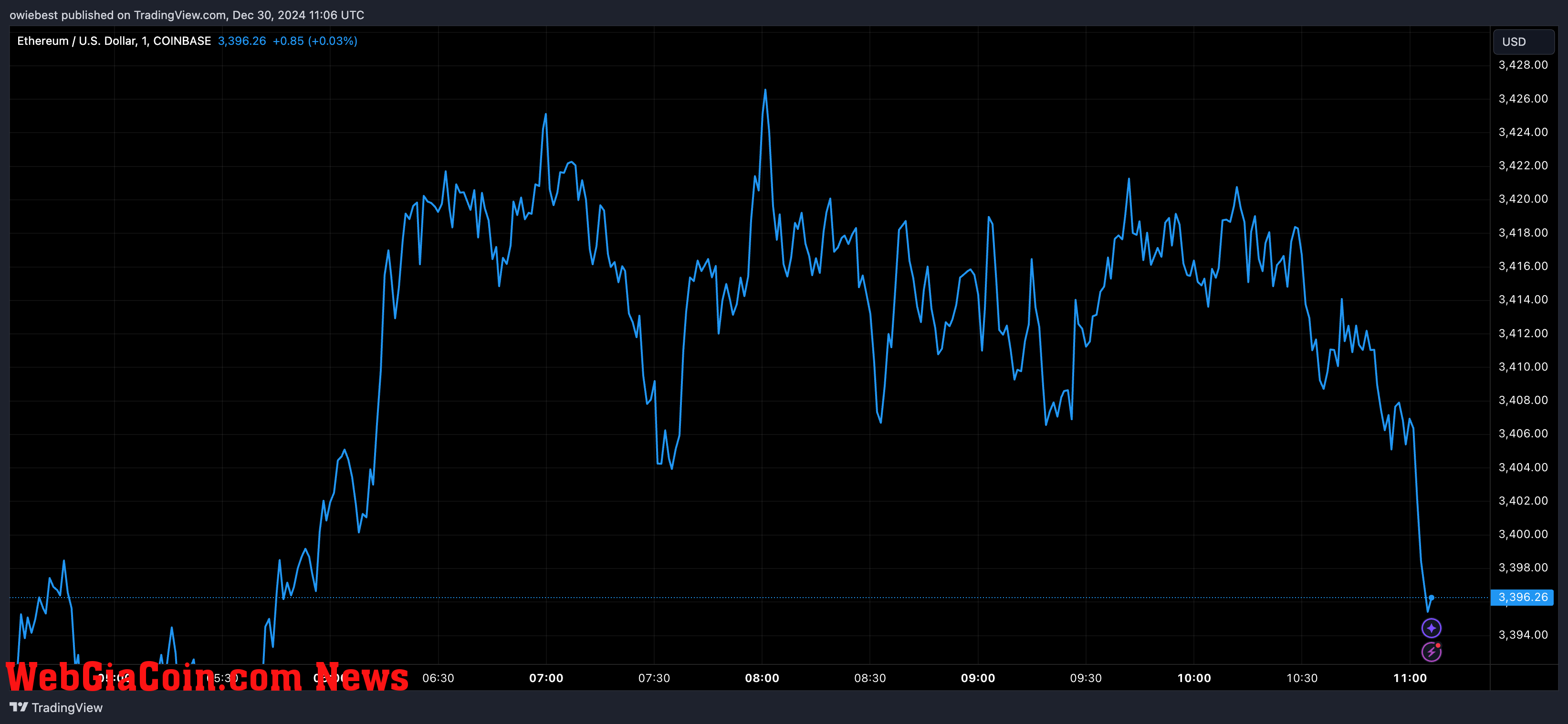Screen dimensions: 1568x724
Task: Click the TradingView logo at bottom left
Action: coord(56,708)
